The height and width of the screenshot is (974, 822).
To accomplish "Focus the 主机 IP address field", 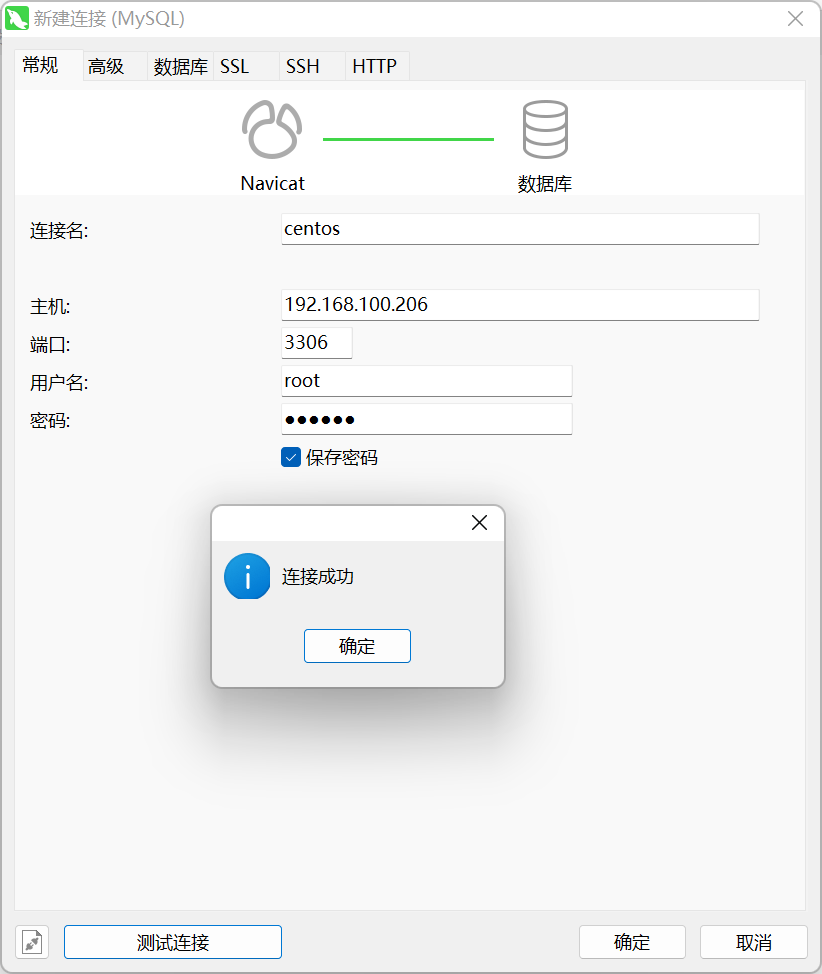I will (x=520, y=305).
